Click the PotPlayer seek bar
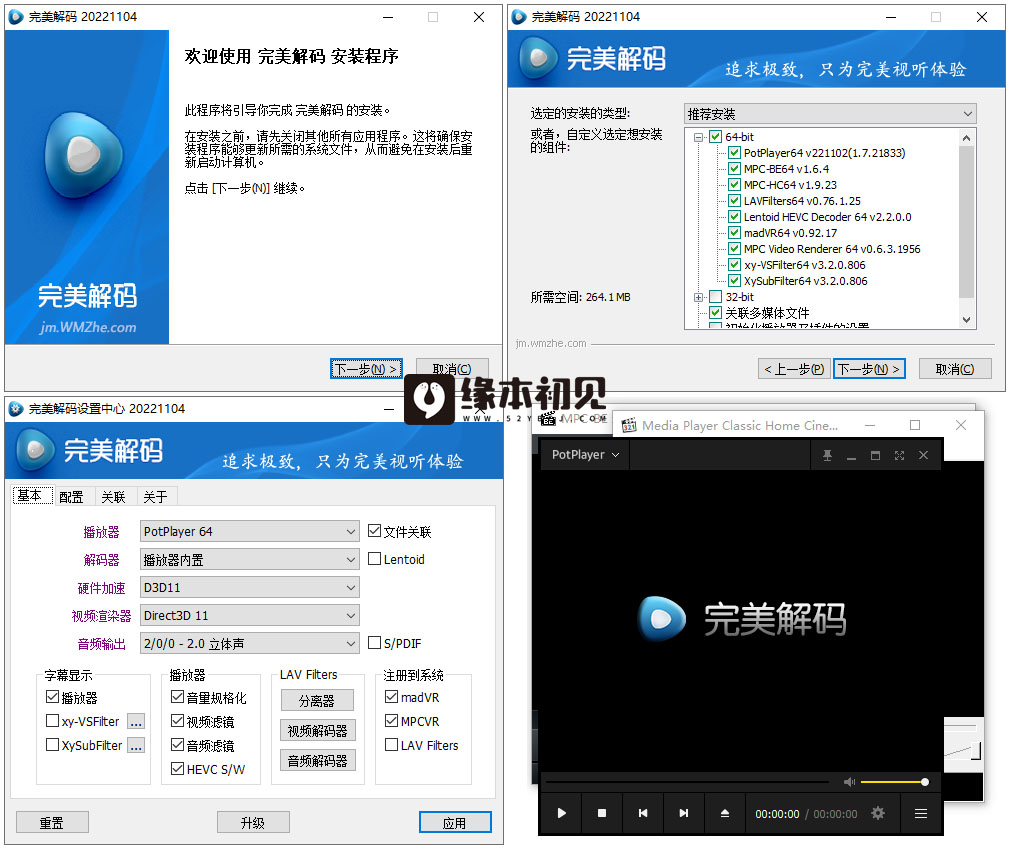 coord(687,782)
